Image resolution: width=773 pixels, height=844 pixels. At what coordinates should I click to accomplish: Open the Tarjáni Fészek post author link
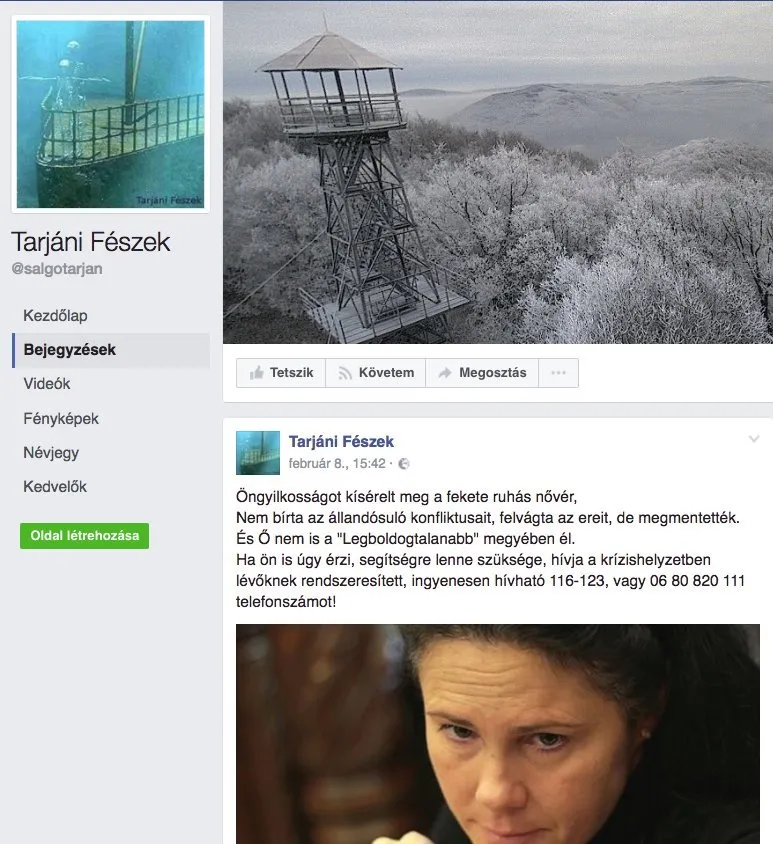(x=341, y=442)
